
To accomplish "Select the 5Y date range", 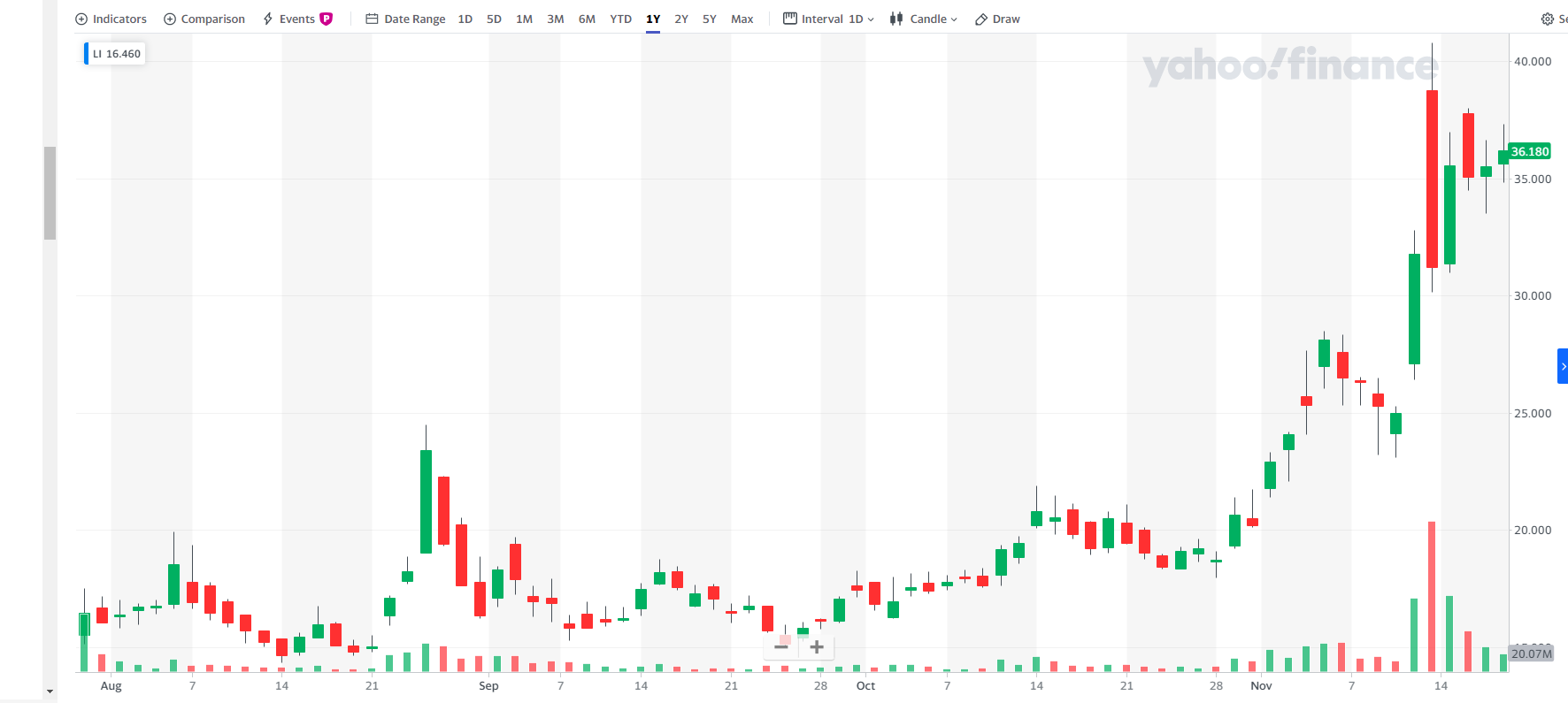I will (710, 19).
